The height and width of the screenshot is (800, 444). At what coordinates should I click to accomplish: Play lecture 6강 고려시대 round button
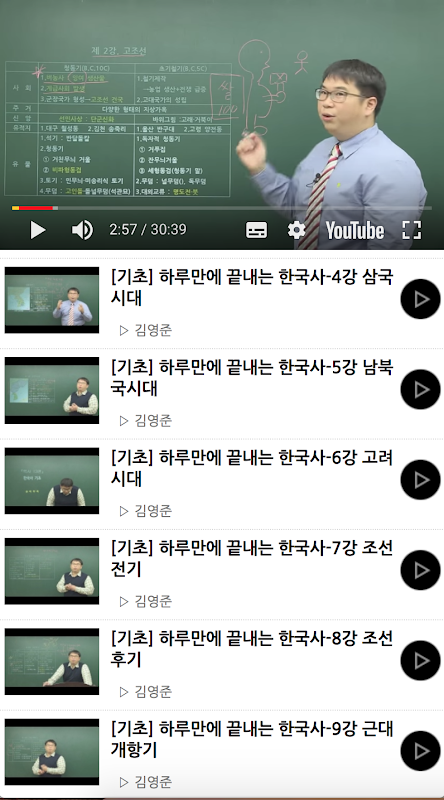point(420,480)
